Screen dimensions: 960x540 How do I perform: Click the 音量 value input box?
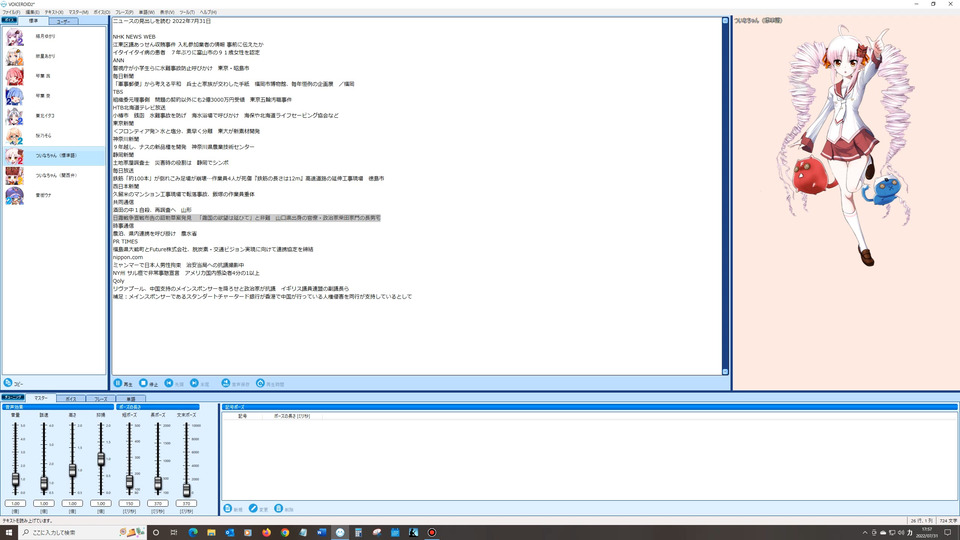[x=15, y=503]
